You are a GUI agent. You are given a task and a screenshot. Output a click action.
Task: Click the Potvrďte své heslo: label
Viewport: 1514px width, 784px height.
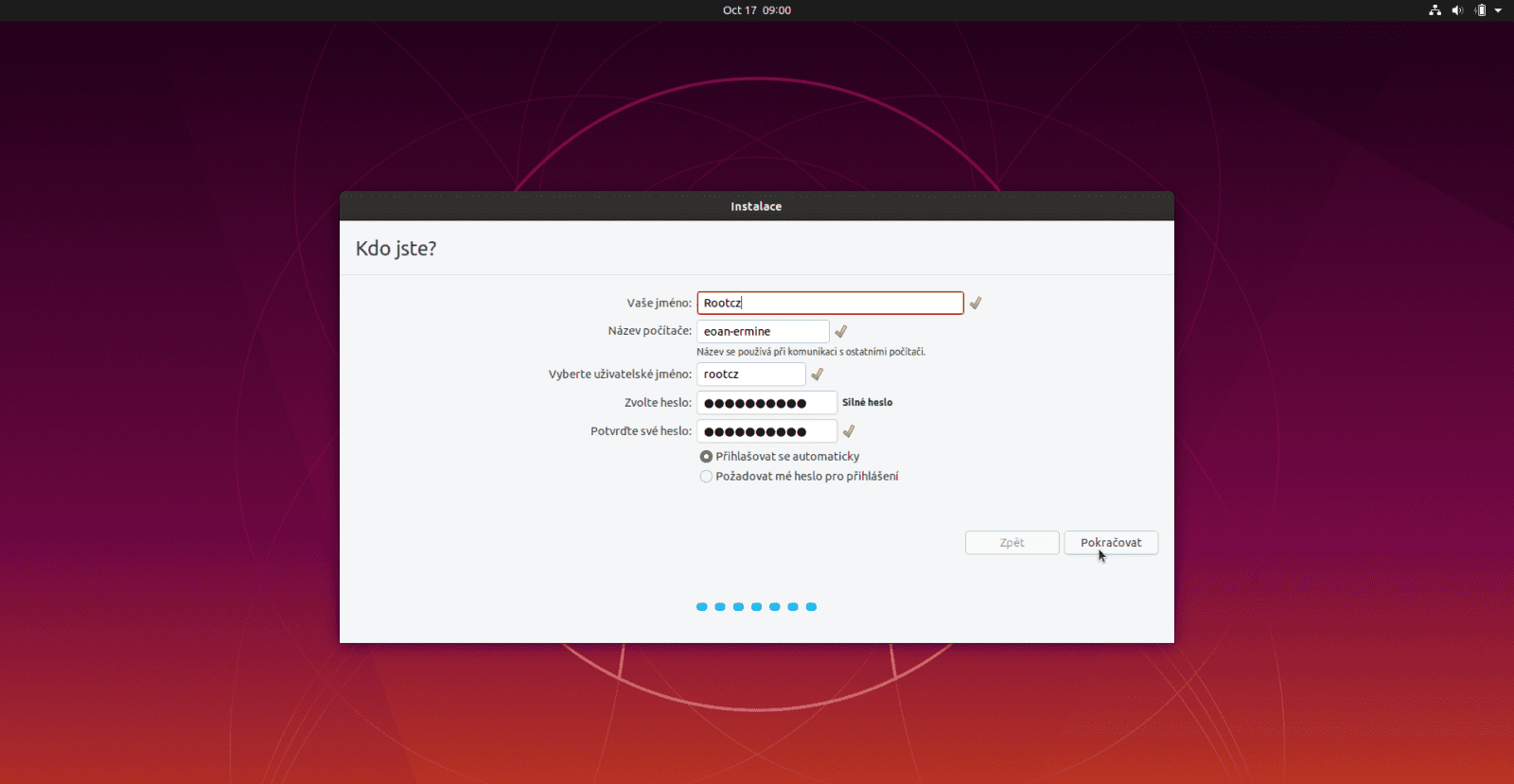(x=641, y=431)
